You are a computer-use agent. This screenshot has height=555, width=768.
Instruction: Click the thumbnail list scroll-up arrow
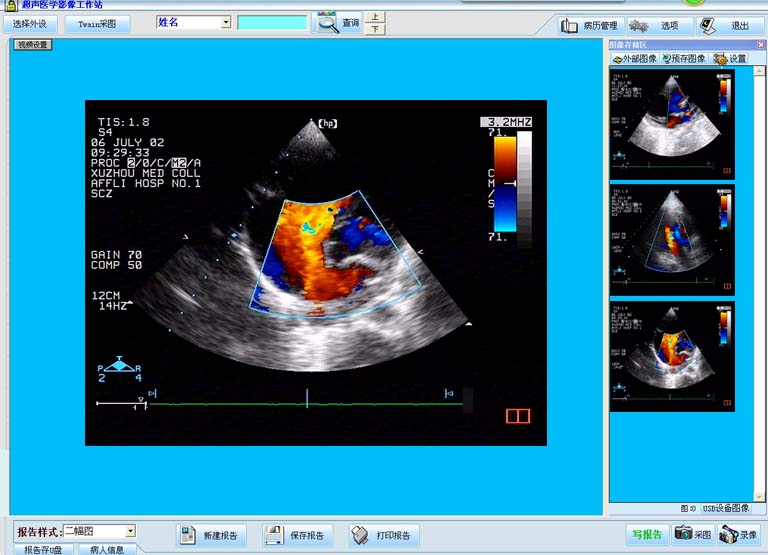coord(759,71)
